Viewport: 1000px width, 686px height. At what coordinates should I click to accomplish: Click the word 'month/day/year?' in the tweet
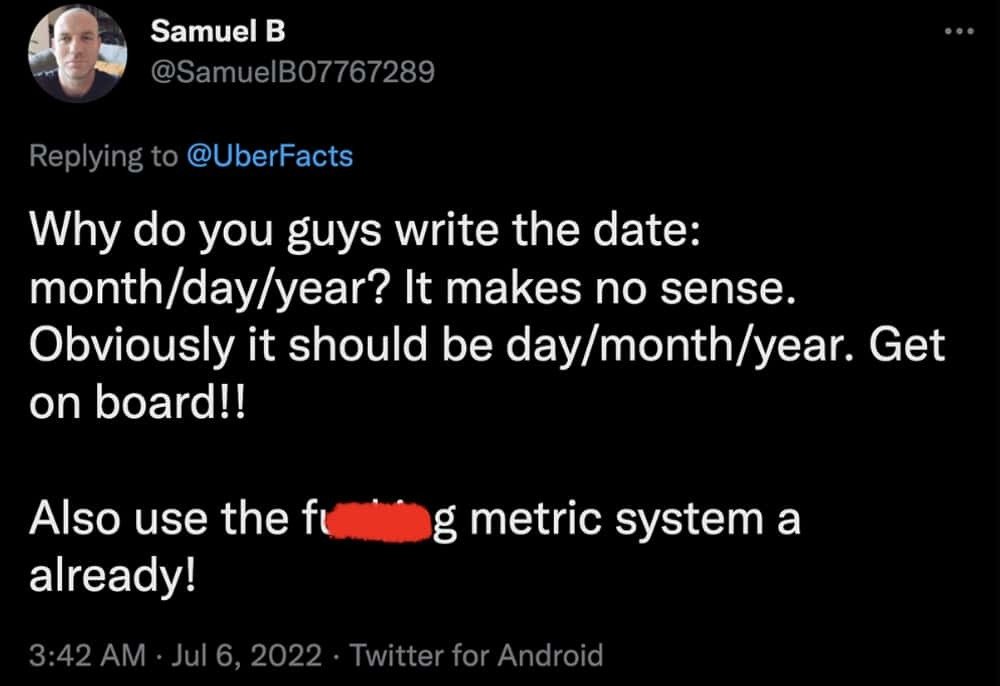(x=208, y=289)
